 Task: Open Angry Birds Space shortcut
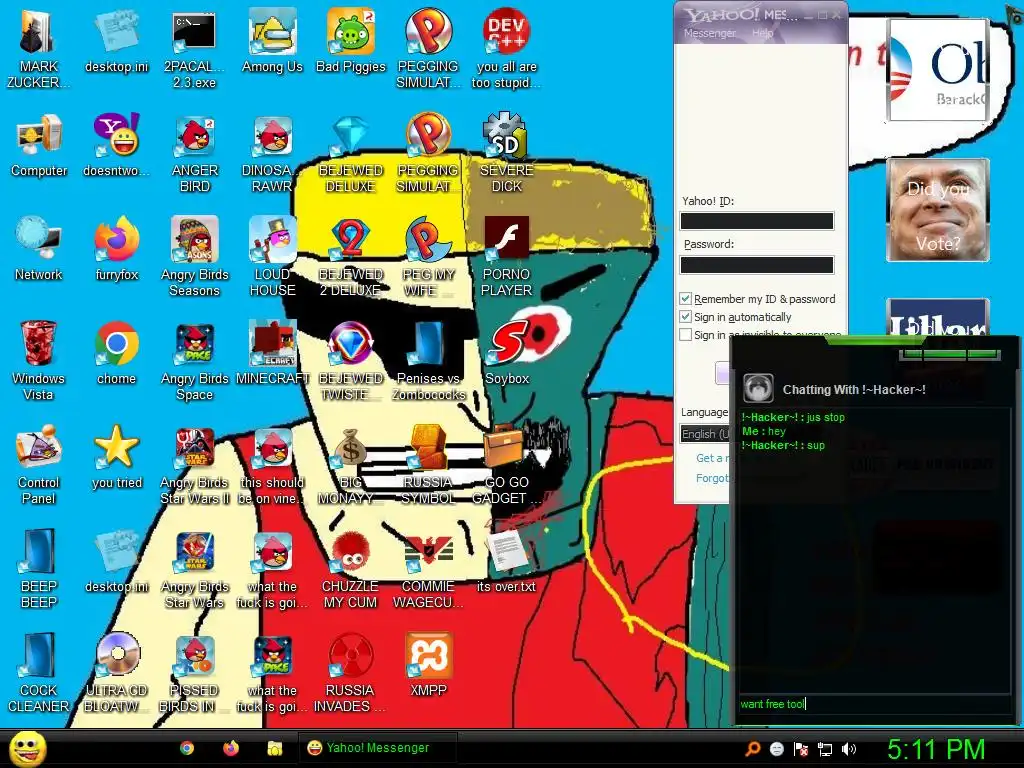[x=195, y=360]
